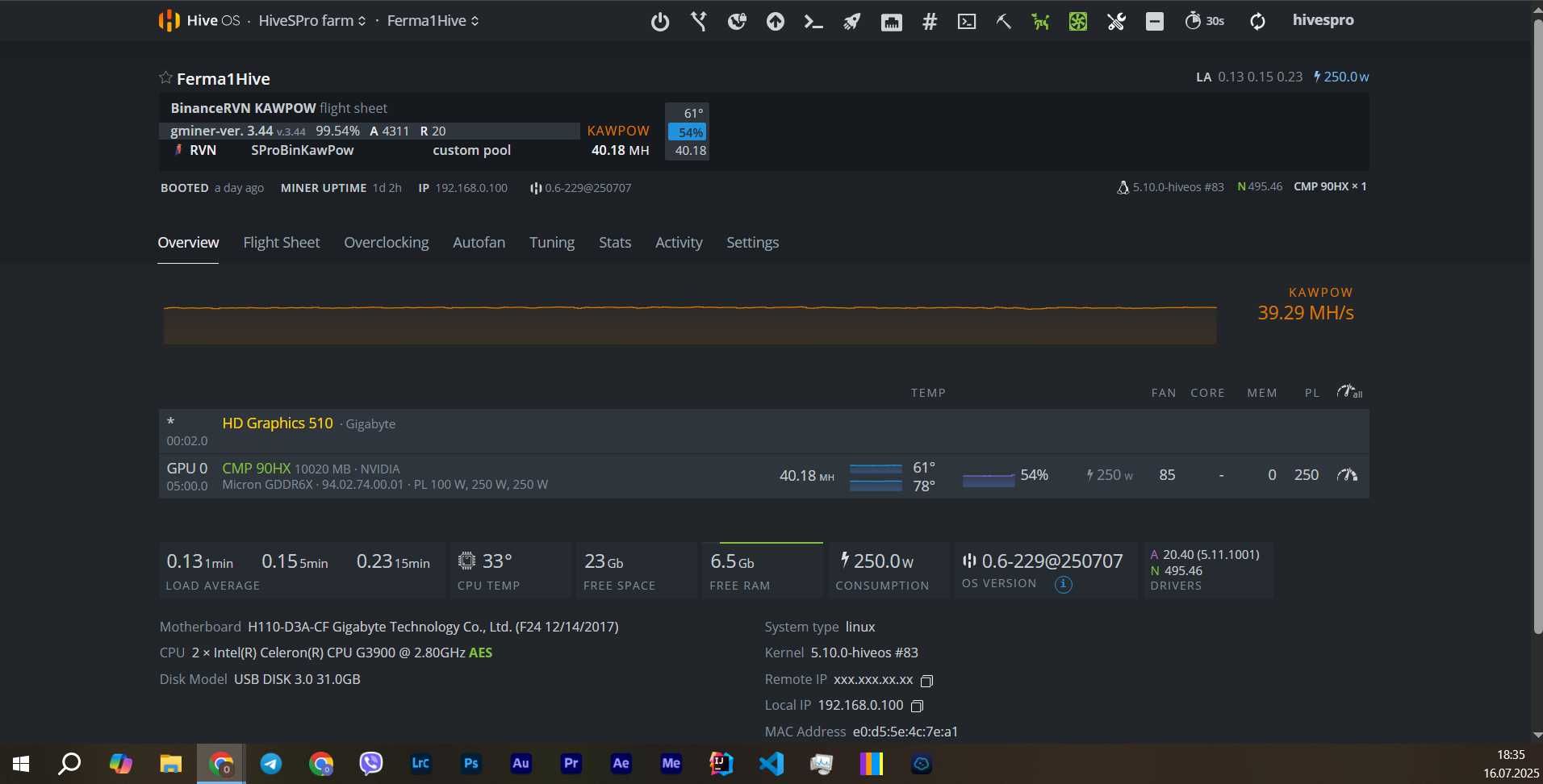Click the white minus square icon
Image resolution: width=1543 pixels, height=784 pixels.
(1155, 22)
